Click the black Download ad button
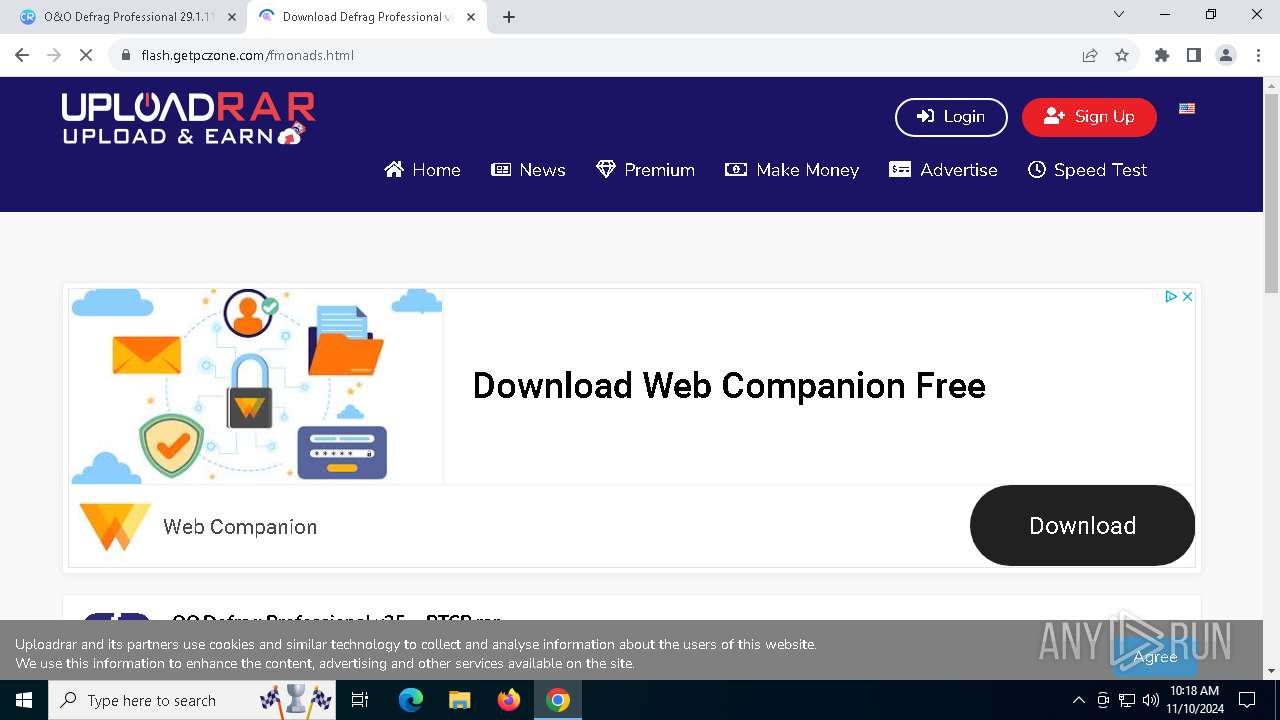 pyautogui.click(x=1082, y=526)
